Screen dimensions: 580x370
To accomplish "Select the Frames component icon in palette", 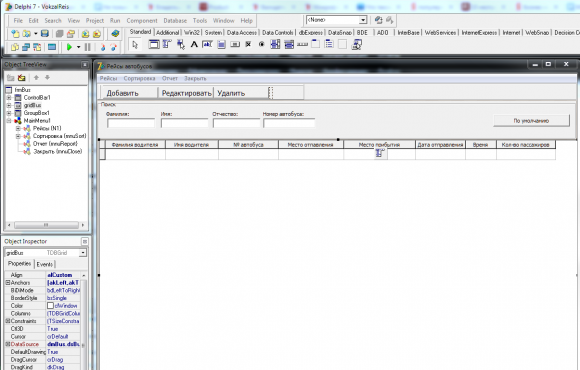I will (x=154, y=45).
